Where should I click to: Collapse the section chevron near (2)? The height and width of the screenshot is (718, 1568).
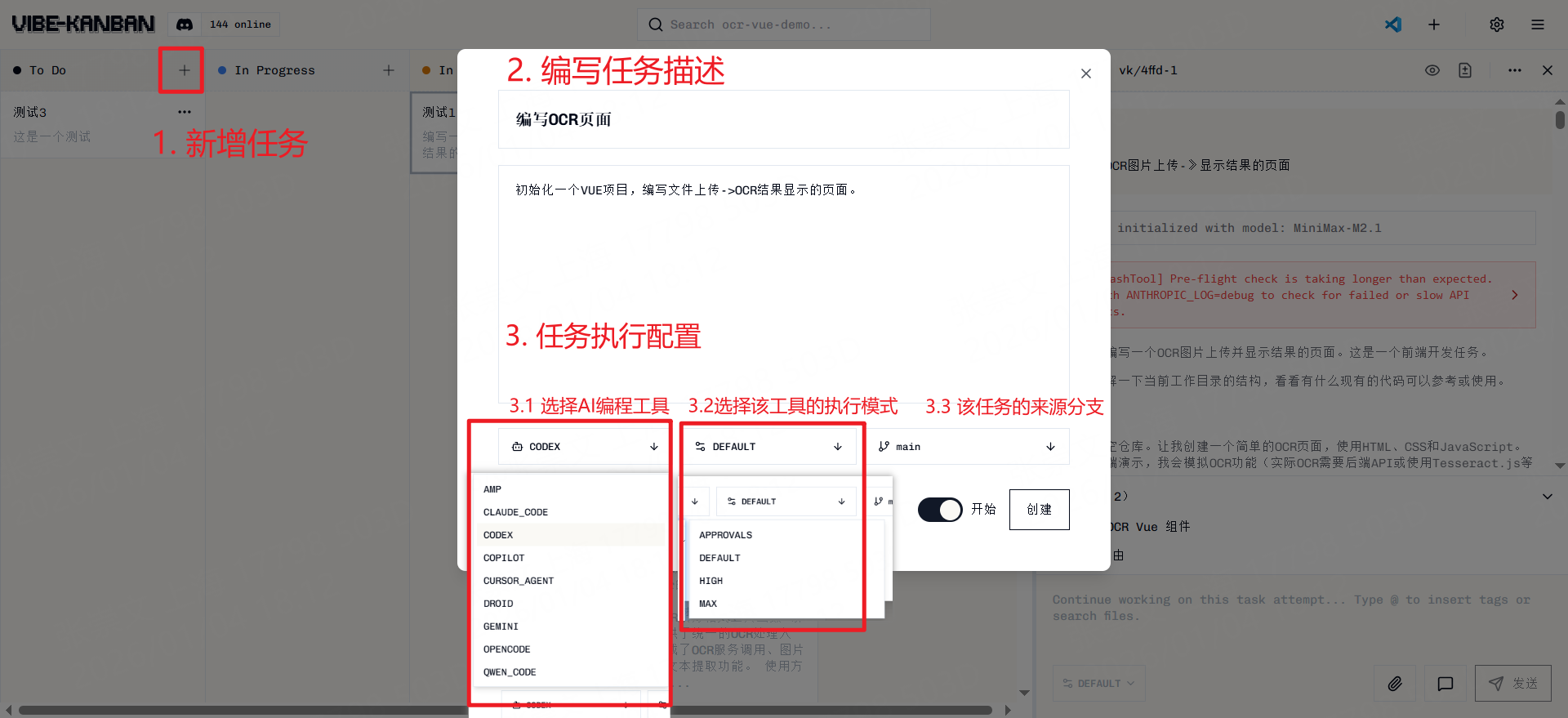coord(1548,497)
